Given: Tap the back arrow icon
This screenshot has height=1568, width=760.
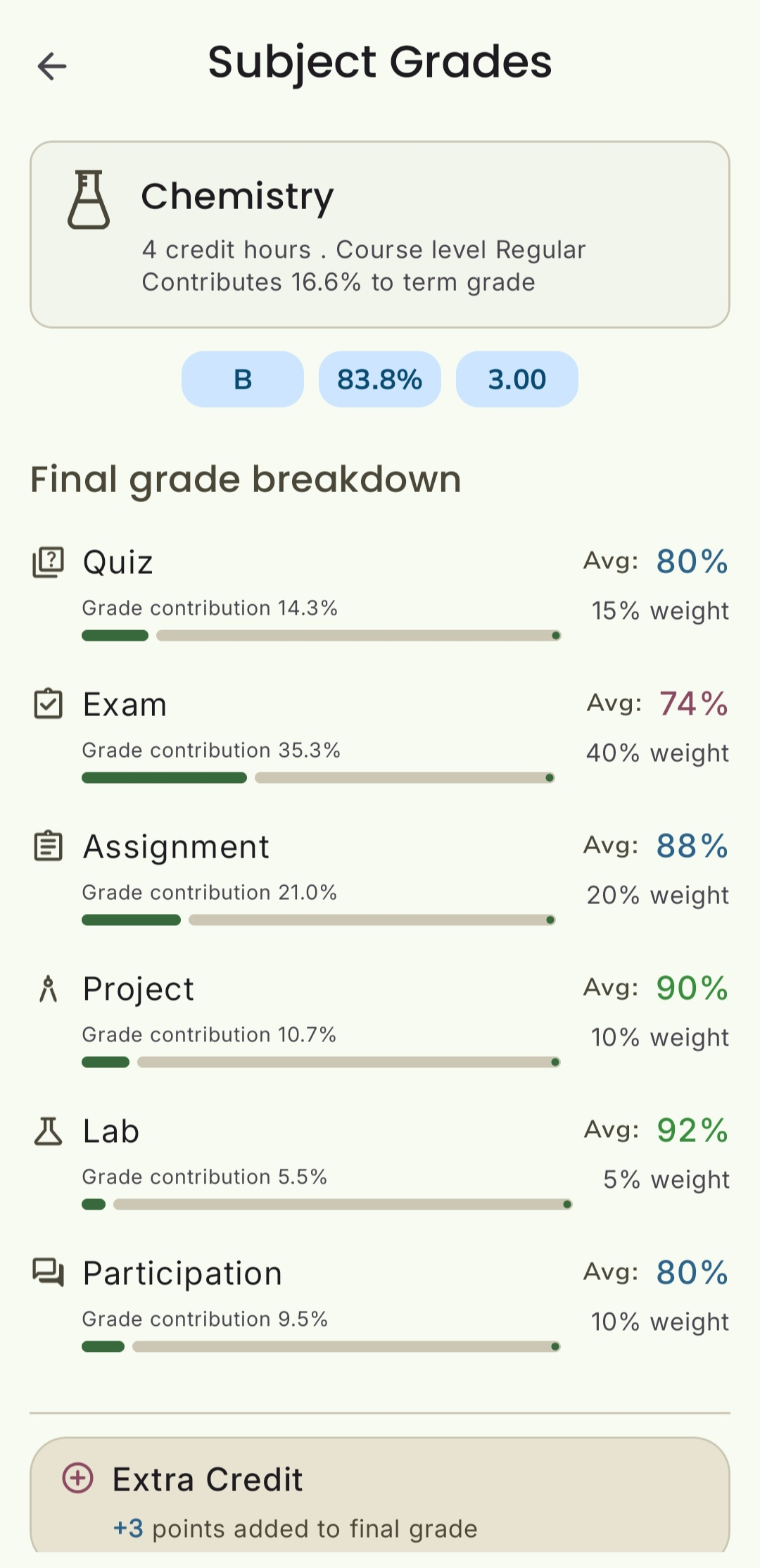Looking at the screenshot, I should coord(52,66).
